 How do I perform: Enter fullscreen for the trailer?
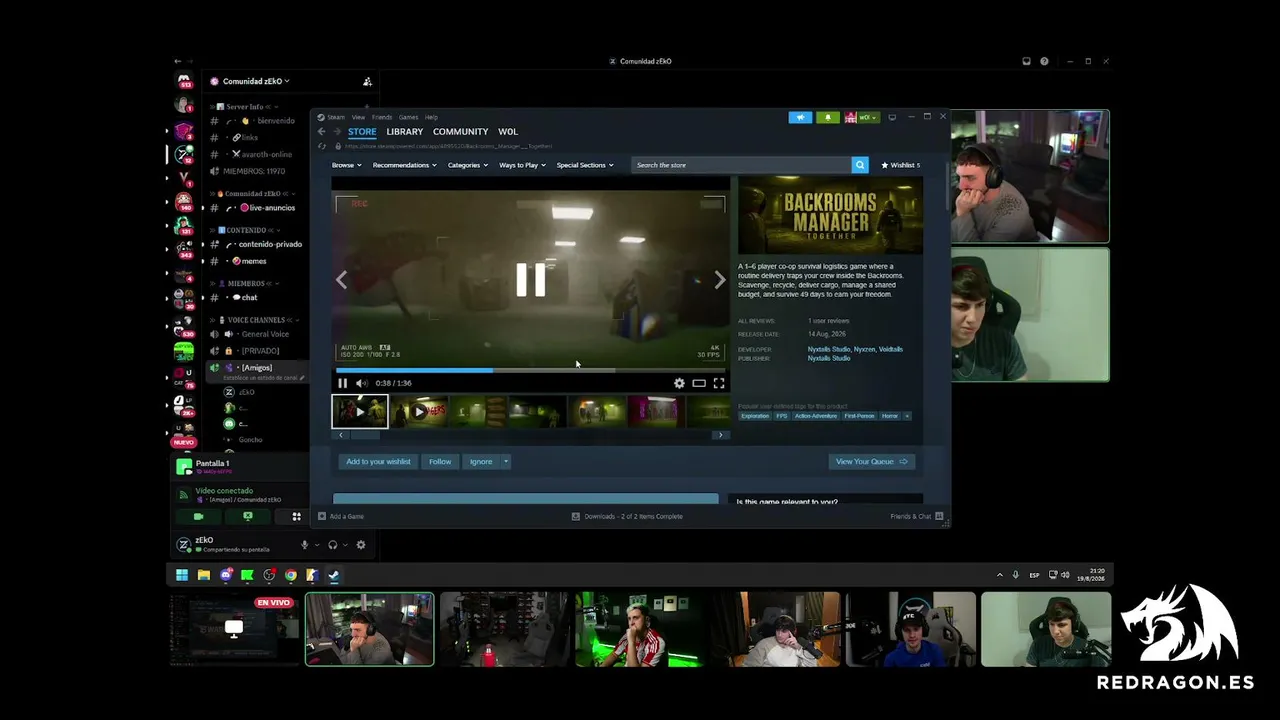(x=718, y=383)
